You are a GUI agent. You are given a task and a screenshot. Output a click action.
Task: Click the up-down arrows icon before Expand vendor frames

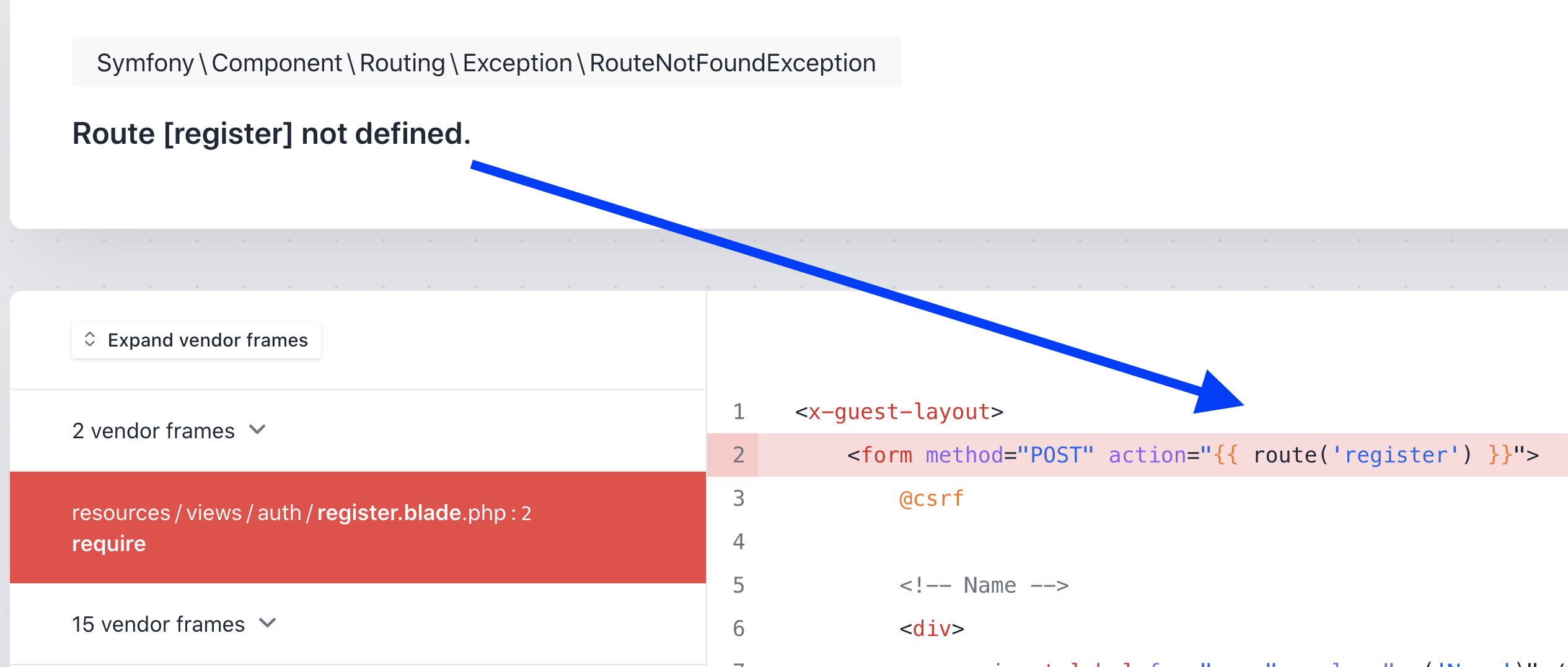tap(90, 340)
